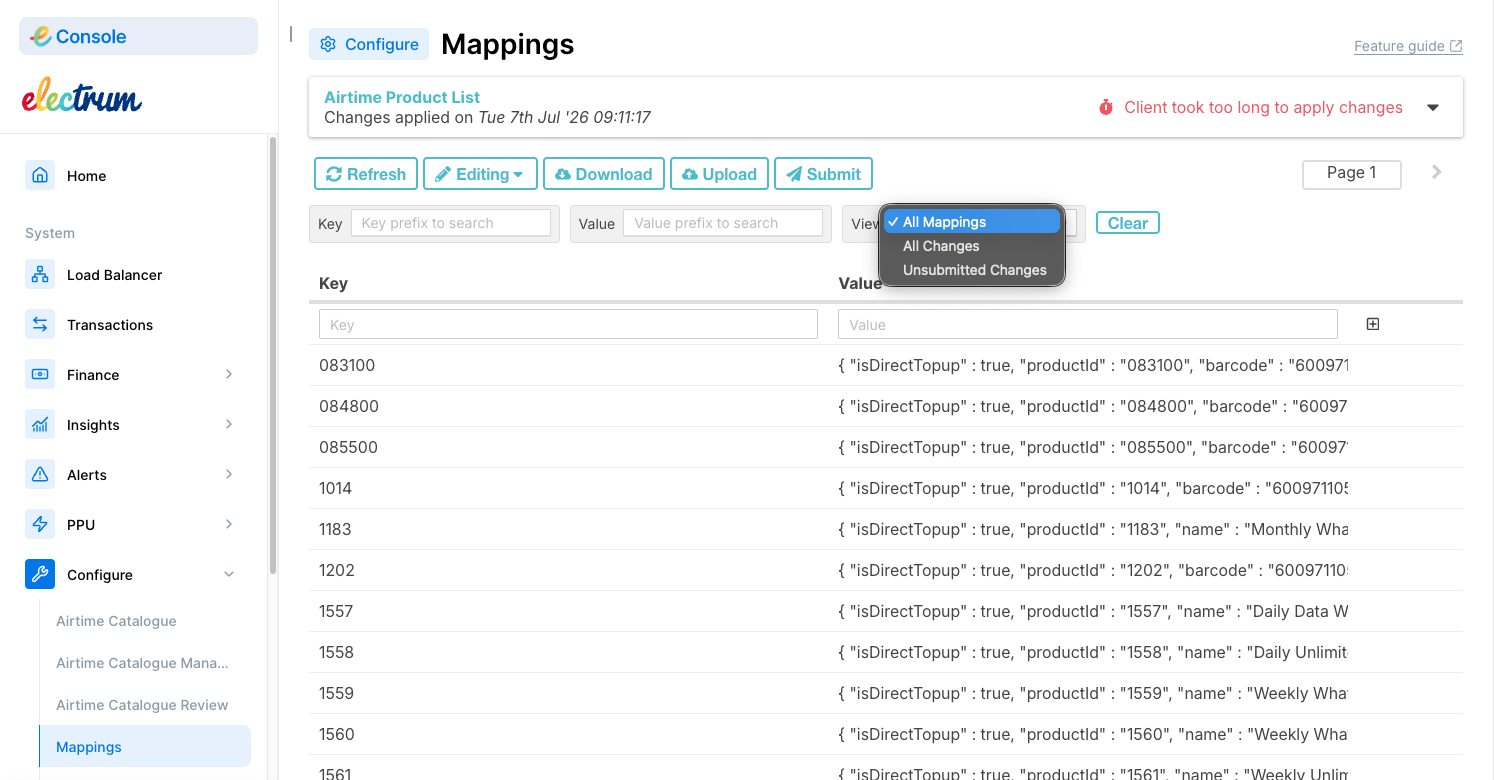Click the Load Balancer network icon
Viewport: 1494px width, 780px height.
point(40,274)
